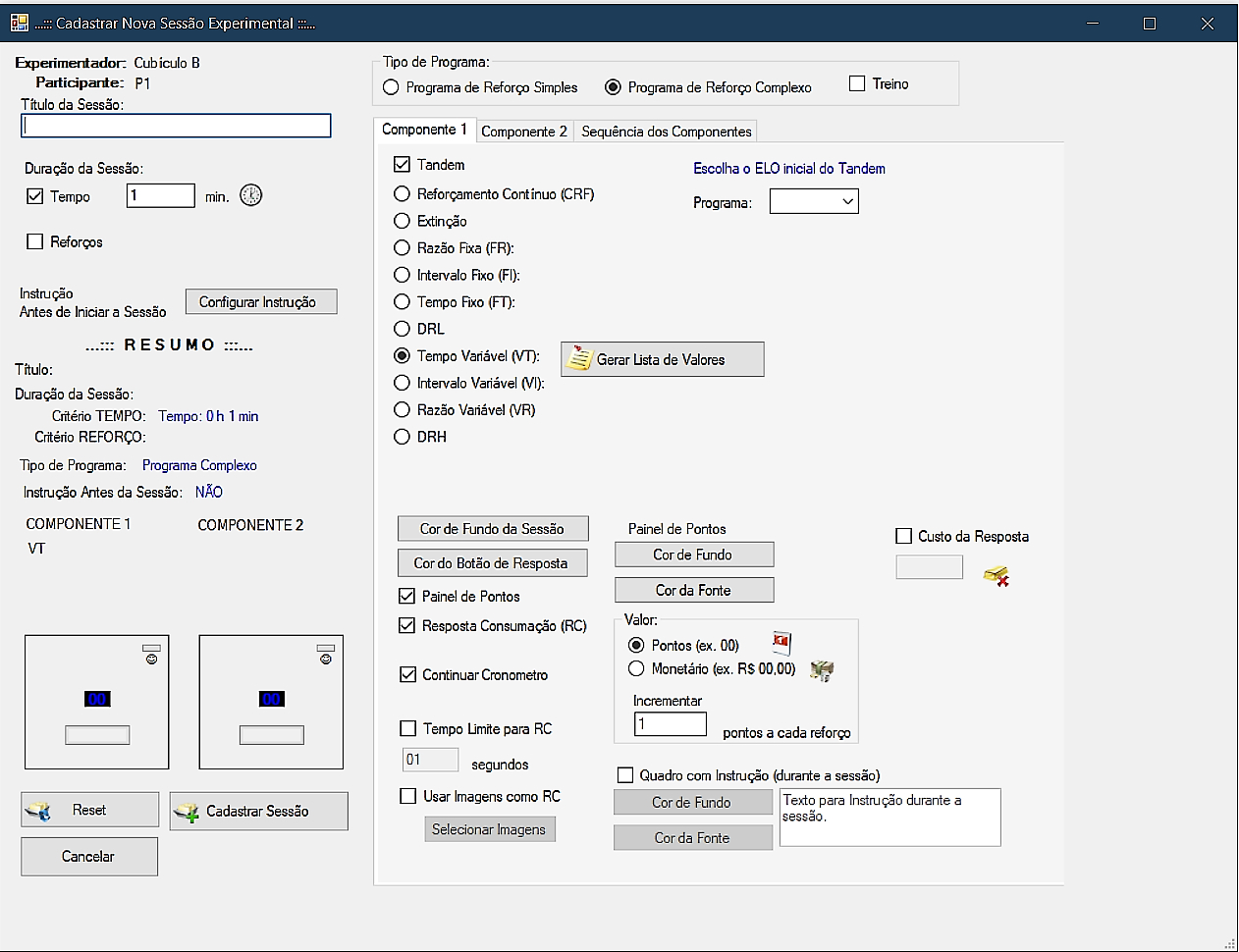Click Cadastrar Sessão button
Image resolution: width=1239 pixels, height=952 pixels.
(x=259, y=811)
